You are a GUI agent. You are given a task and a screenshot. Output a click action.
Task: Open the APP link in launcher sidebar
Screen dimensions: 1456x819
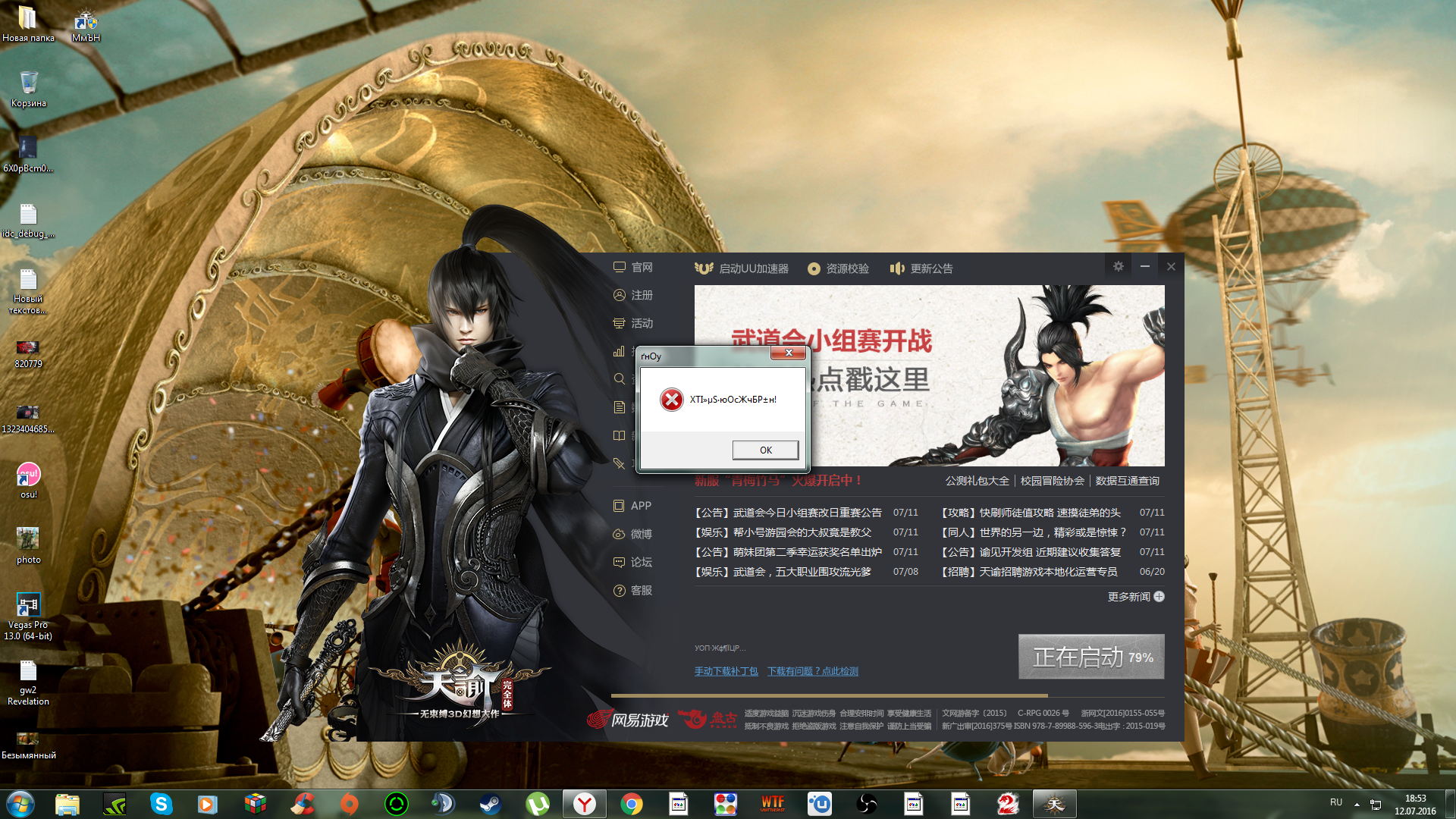coord(632,506)
